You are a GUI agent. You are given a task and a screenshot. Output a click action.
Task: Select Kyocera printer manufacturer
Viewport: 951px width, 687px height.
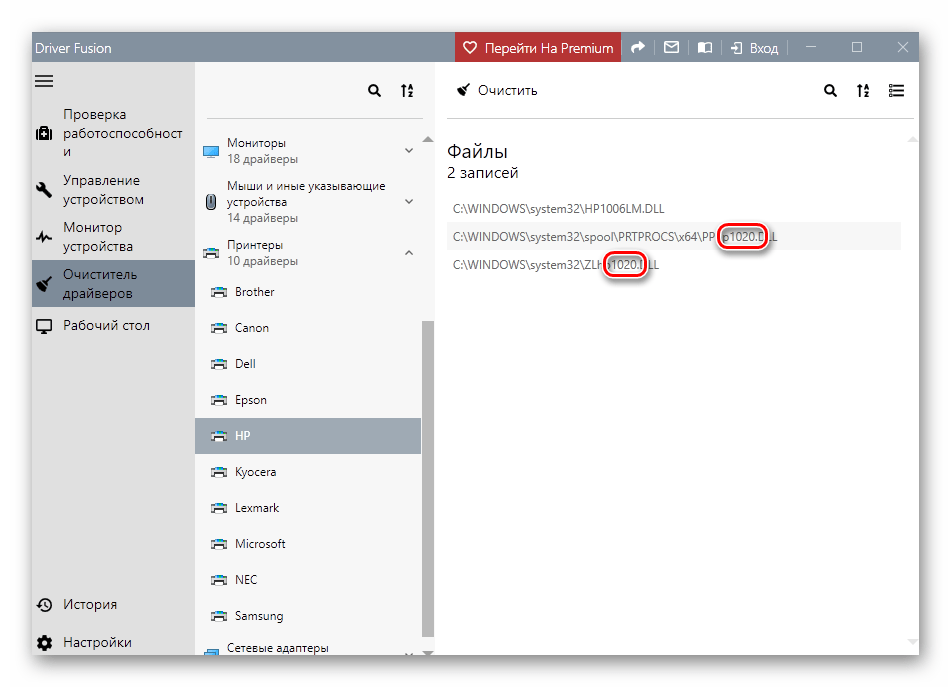point(255,472)
